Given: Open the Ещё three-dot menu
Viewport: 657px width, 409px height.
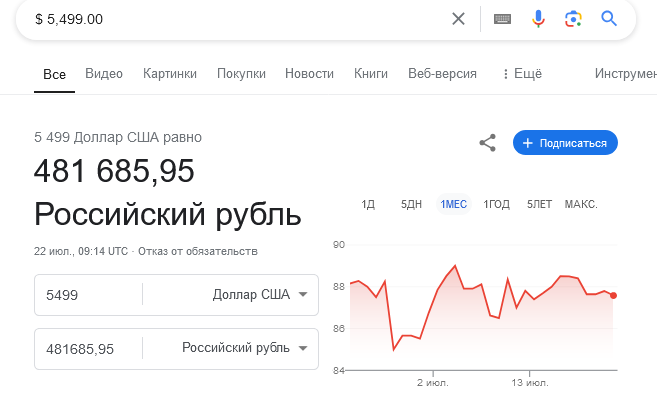Looking at the screenshot, I should point(522,74).
